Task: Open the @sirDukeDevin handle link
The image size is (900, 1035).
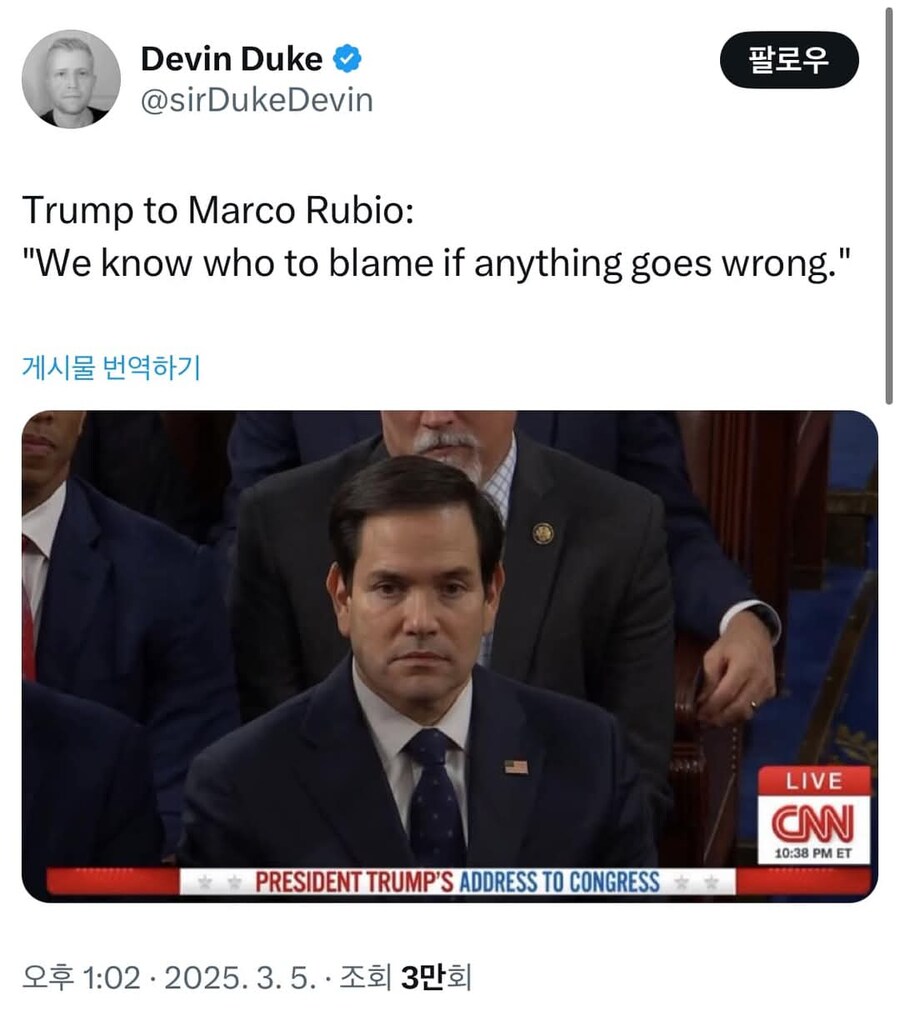Action: (x=257, y=100)
